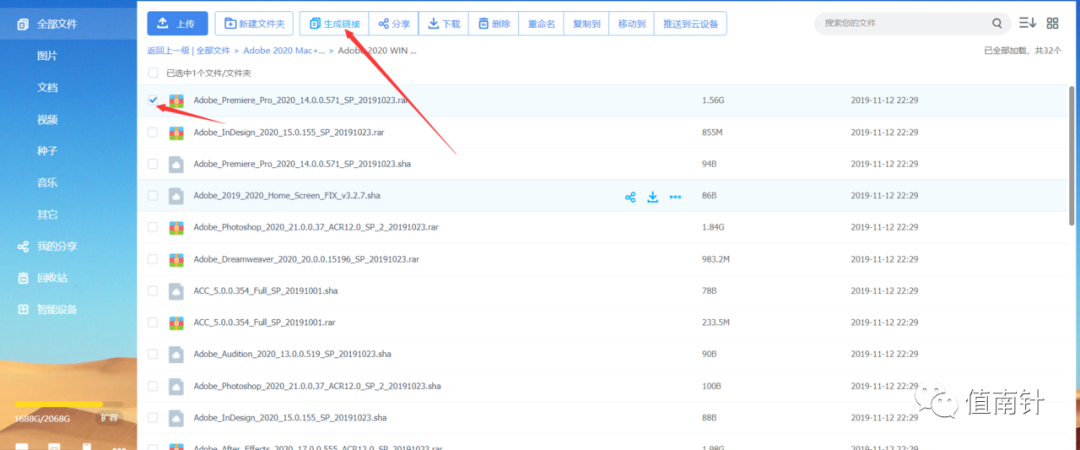Check the ACC_5.0.0.354 .rar checkbox
This screenshot has height=450, width=1080.
pos(153,323)
